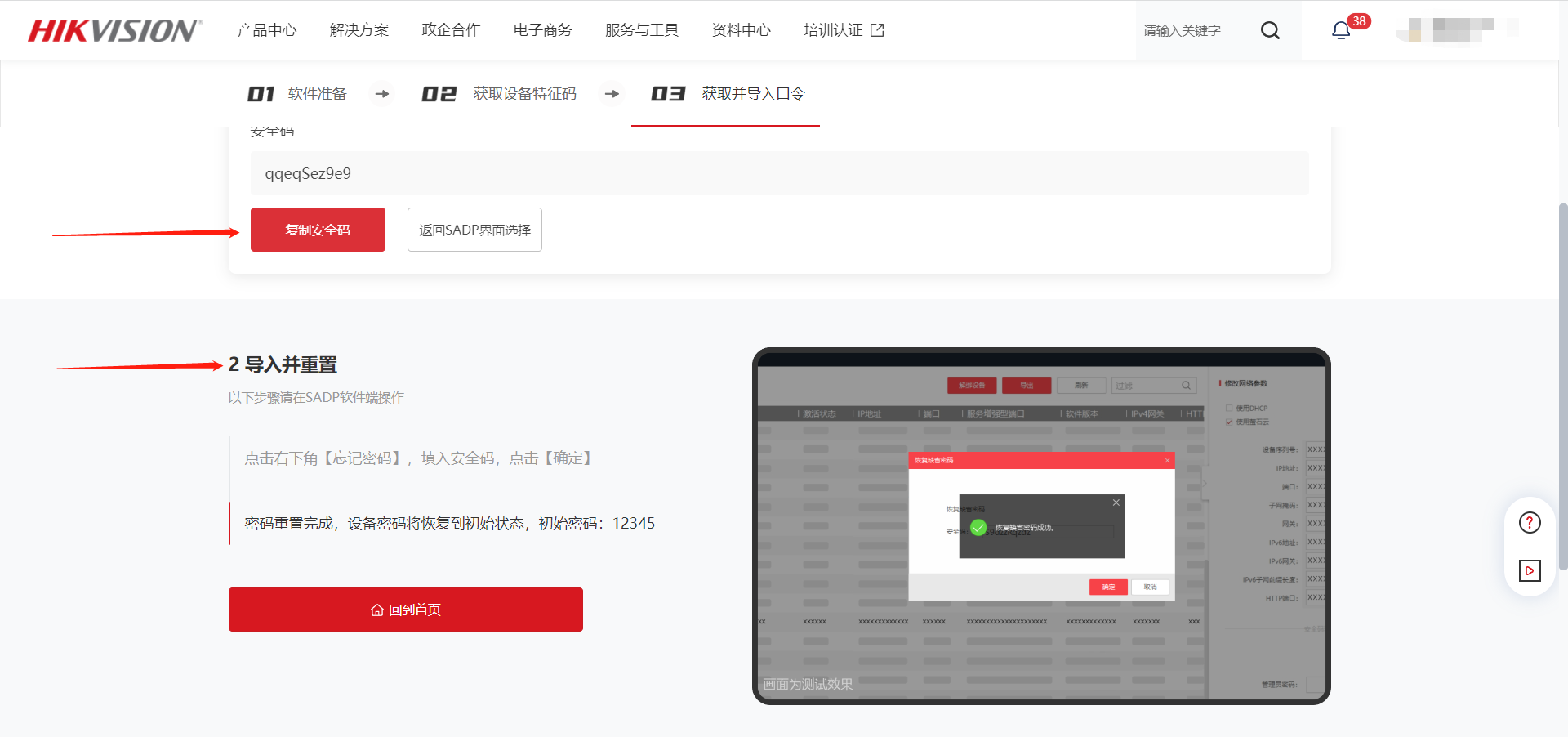Open the 资料中心 menu
Screen dimensions: 1568x737
742,30
